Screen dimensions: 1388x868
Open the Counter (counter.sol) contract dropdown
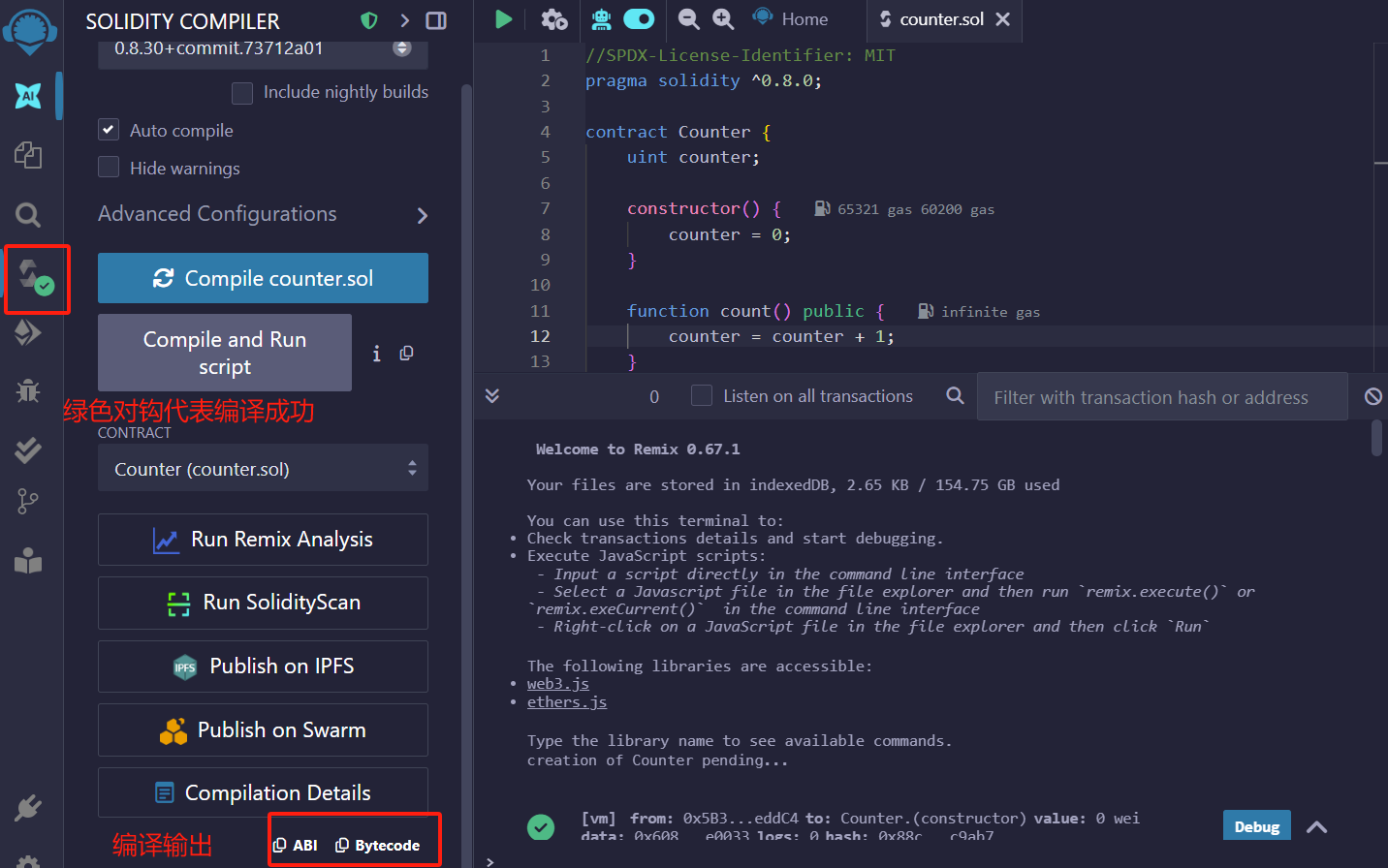[263, 469]
